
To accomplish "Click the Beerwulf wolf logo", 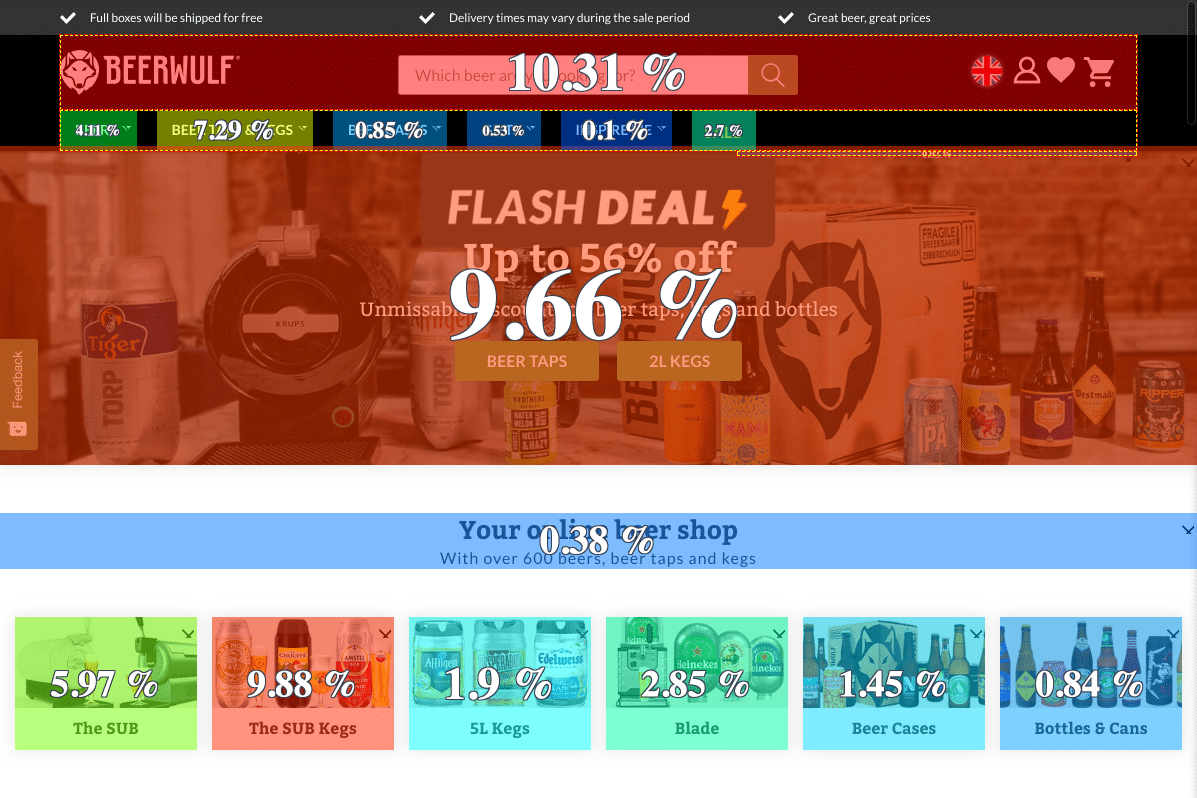I will point(79,72).
